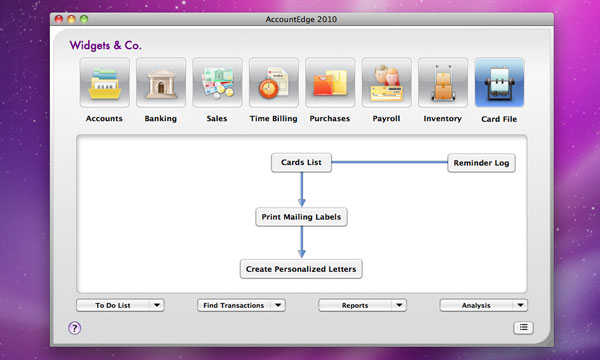Open the Purchases shopping bags icon

click(330, 83)
